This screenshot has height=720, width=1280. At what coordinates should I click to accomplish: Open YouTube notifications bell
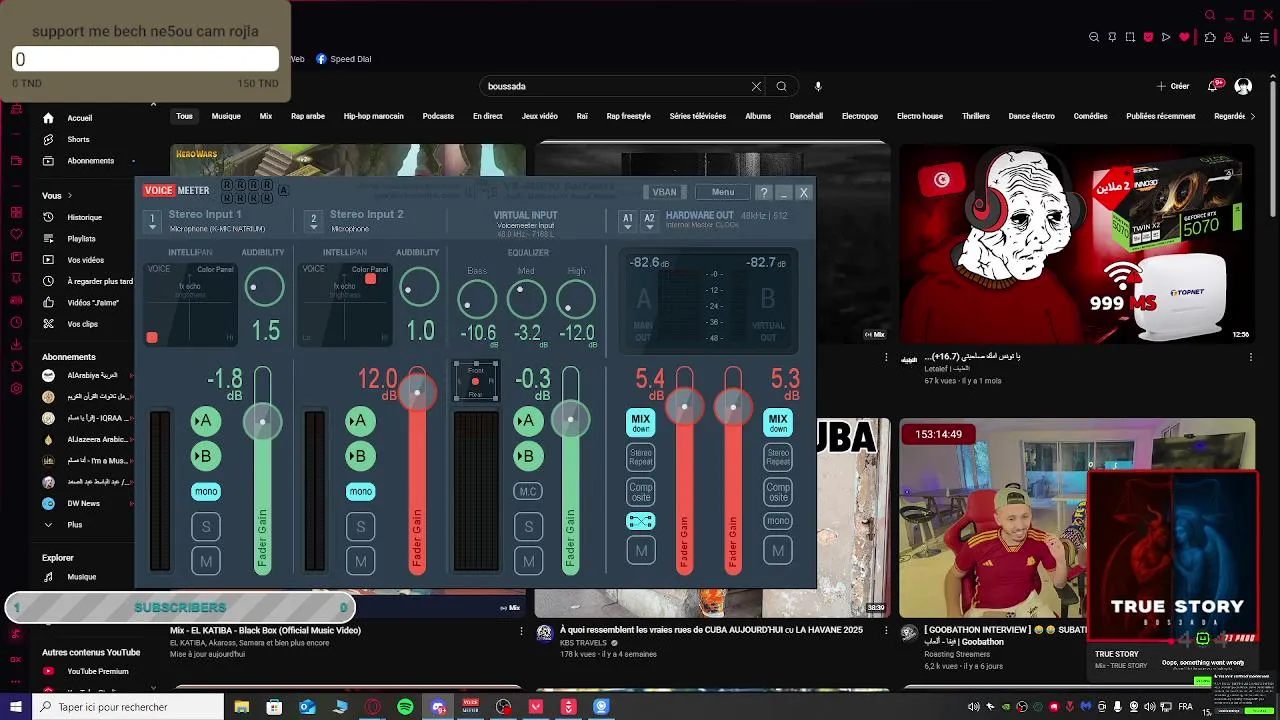1214,86
